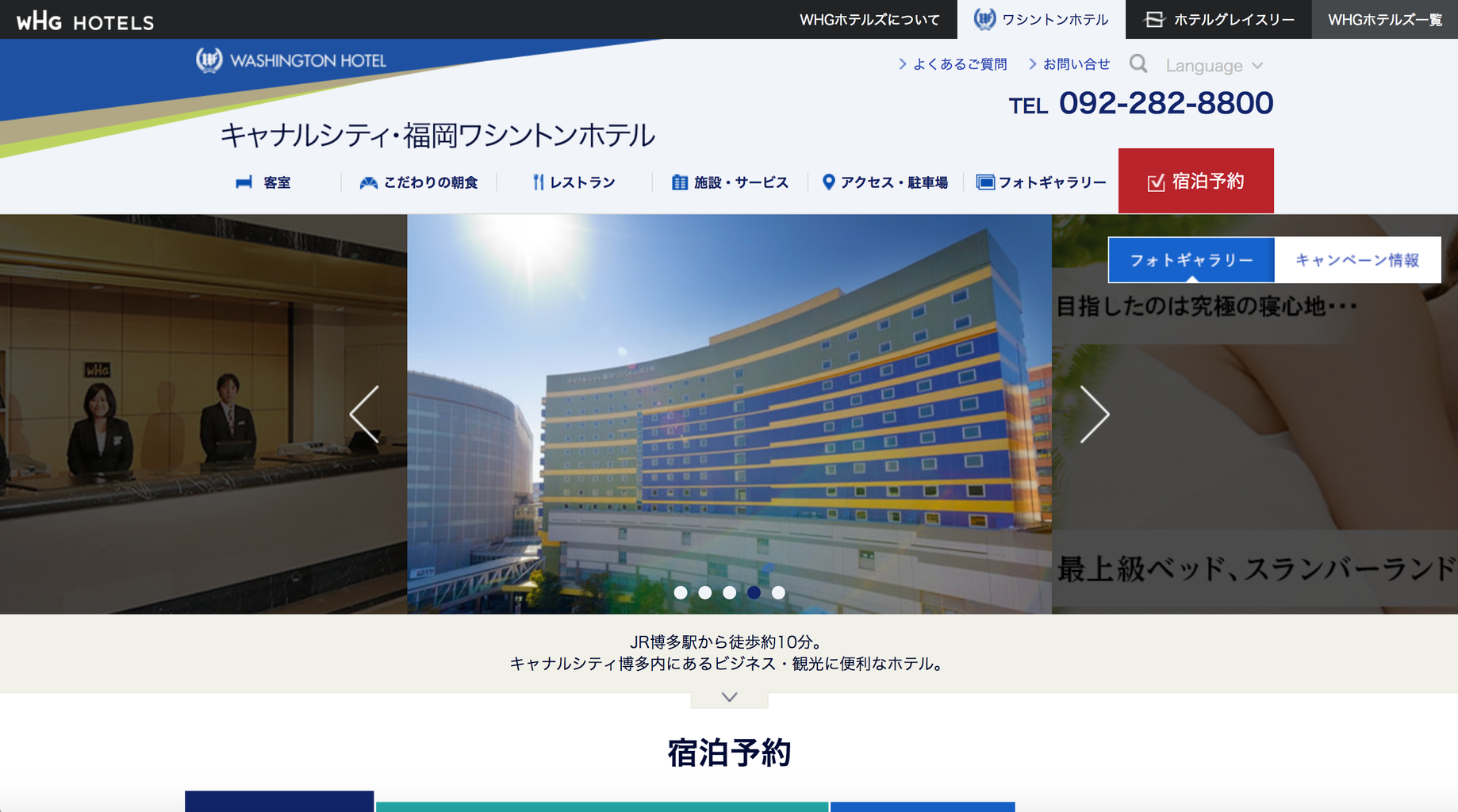Go to second carousel slide dot
The image size is (1458, 812).
(705, 592)
